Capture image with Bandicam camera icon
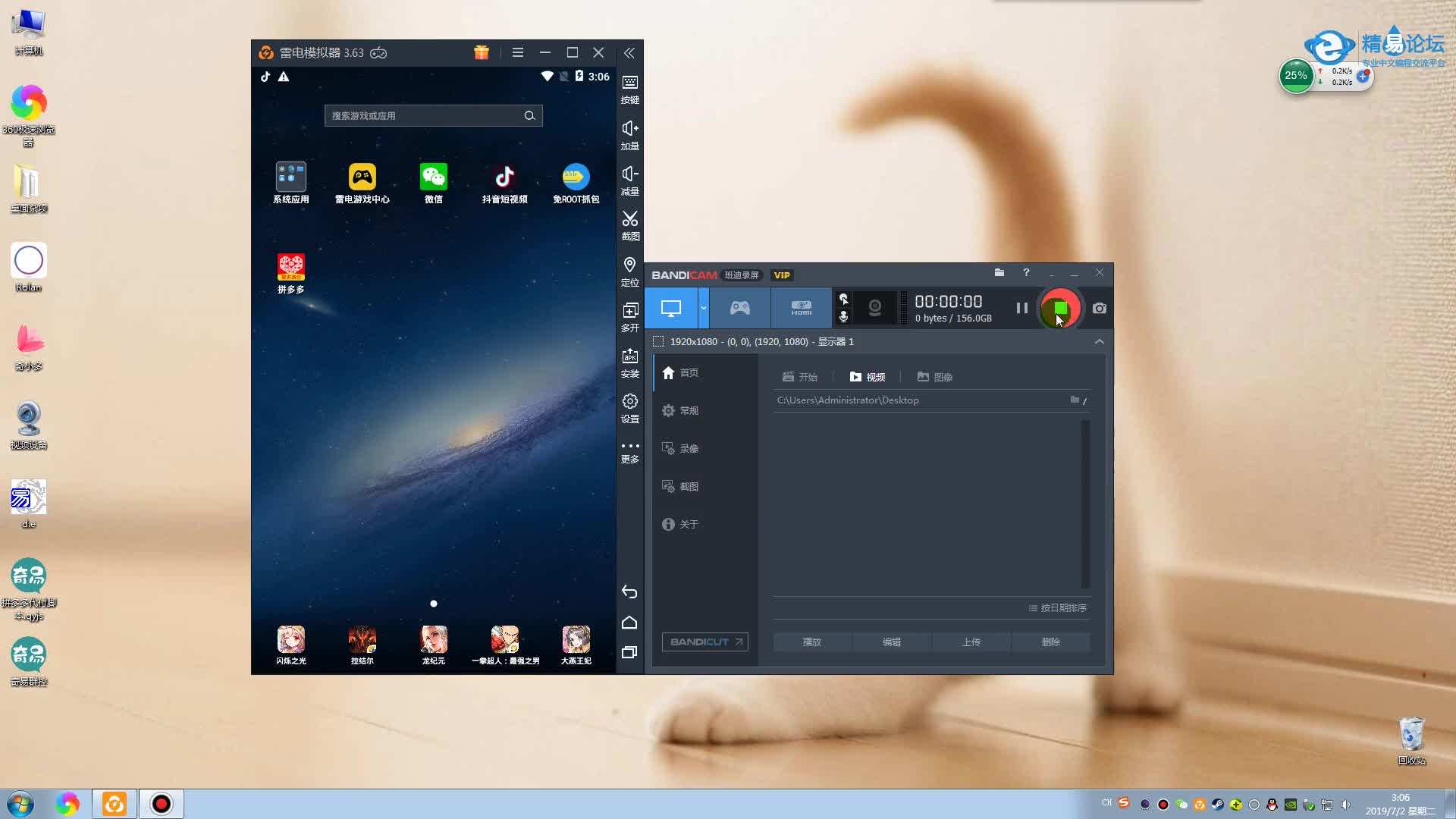Image resolution: width=1456 pixels, height=819 pixels. pos(1100,308)
